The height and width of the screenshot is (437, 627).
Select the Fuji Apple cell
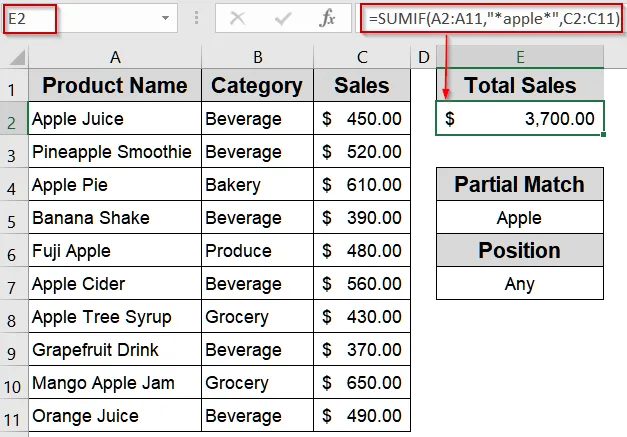(x=115, y=250)
